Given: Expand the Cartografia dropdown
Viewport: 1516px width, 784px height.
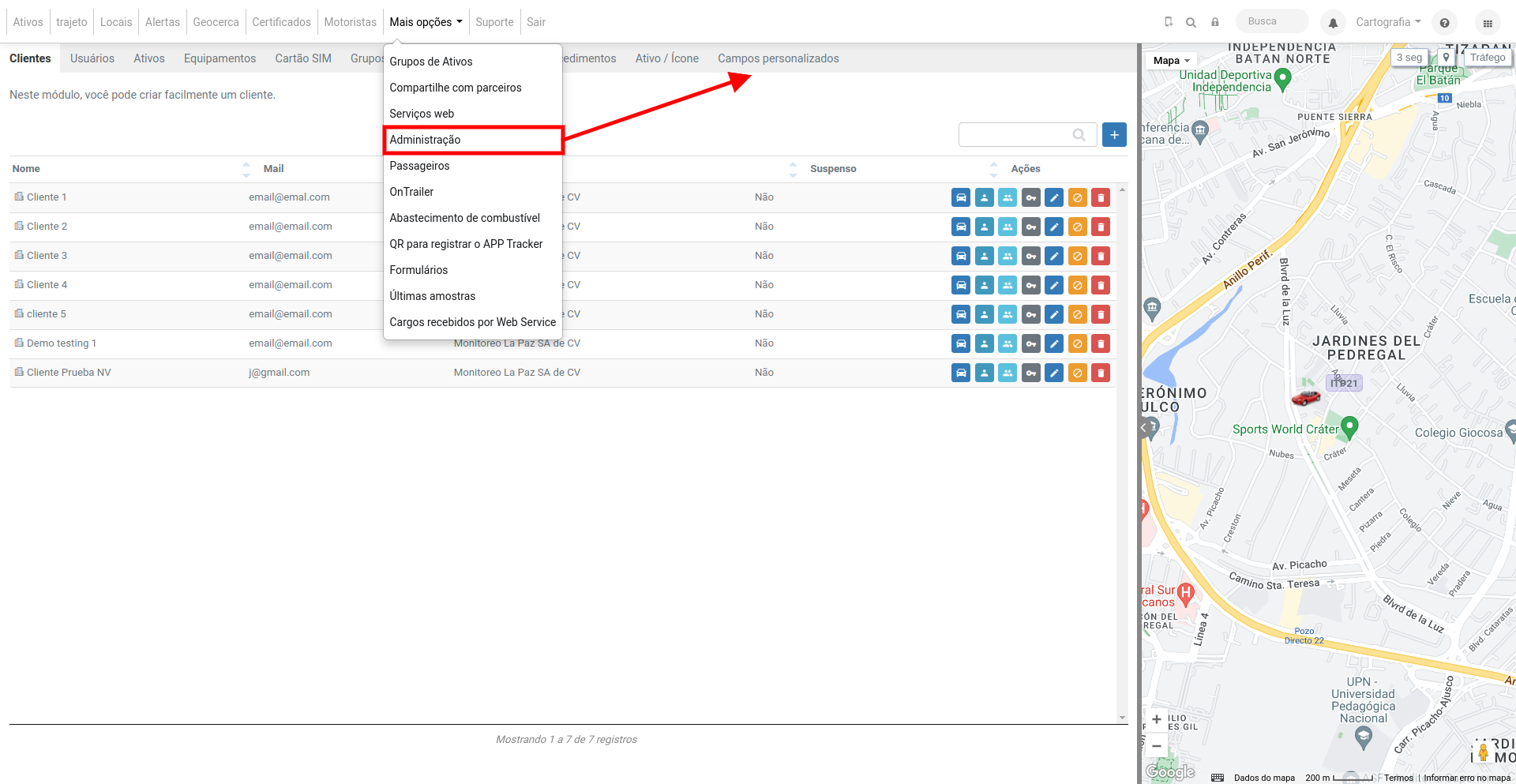Looking at the screenshot, I should pyautogui.click(x=1388, y=22).
